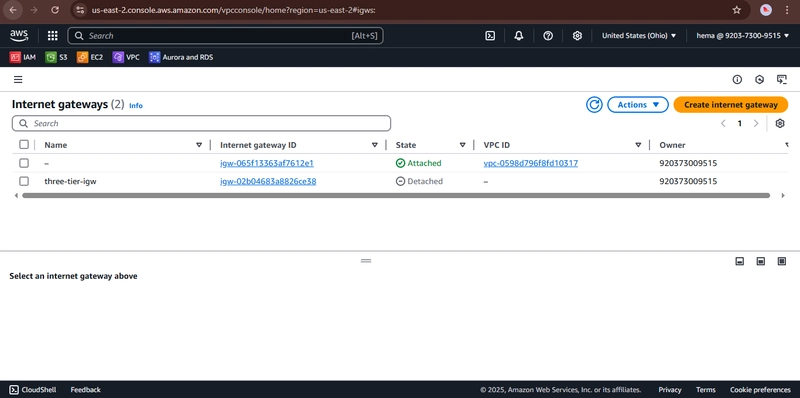Click the Attached state cell
This screenshot has width=800, height=398.
418,163
